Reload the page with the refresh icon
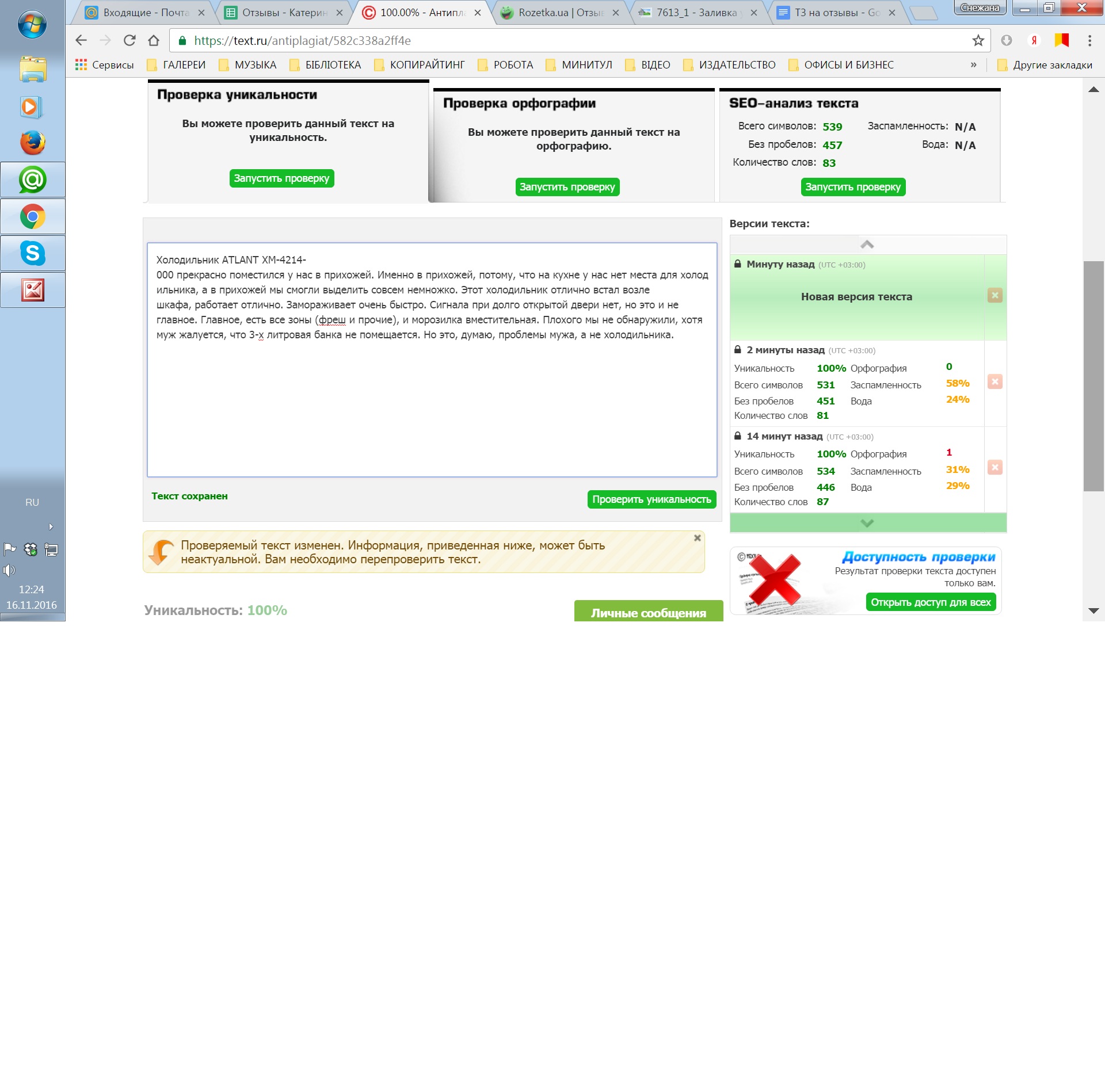 click(129, 40)
